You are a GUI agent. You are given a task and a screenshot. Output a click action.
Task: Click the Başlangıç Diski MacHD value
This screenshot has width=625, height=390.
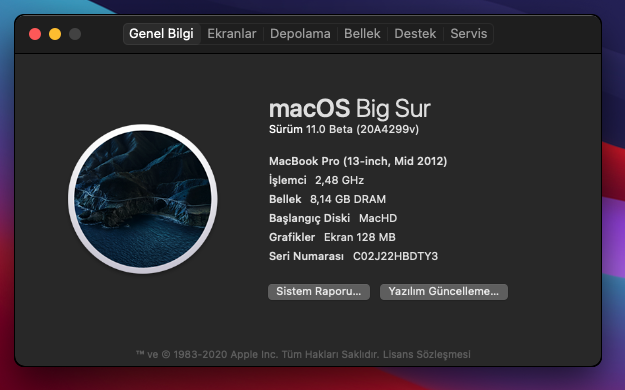pyautogui.click(x=378, y=218)
